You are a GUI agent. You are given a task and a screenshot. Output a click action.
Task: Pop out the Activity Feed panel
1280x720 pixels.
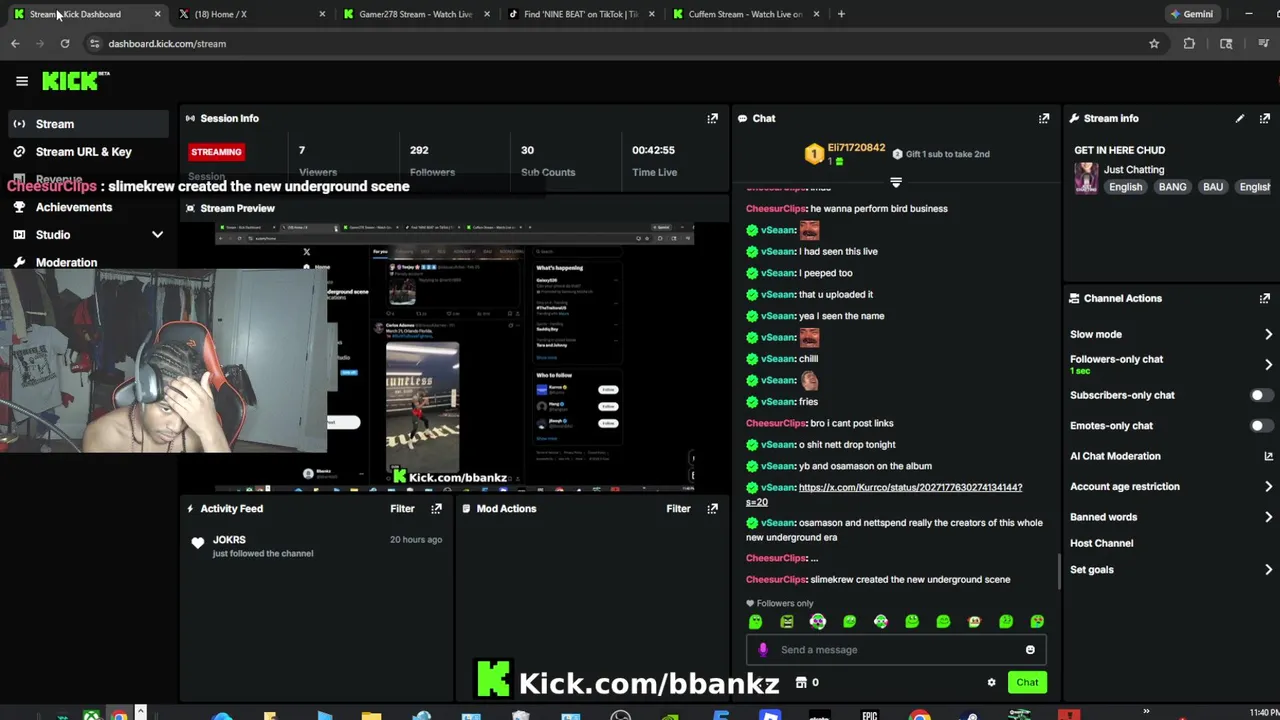point(436,508)
